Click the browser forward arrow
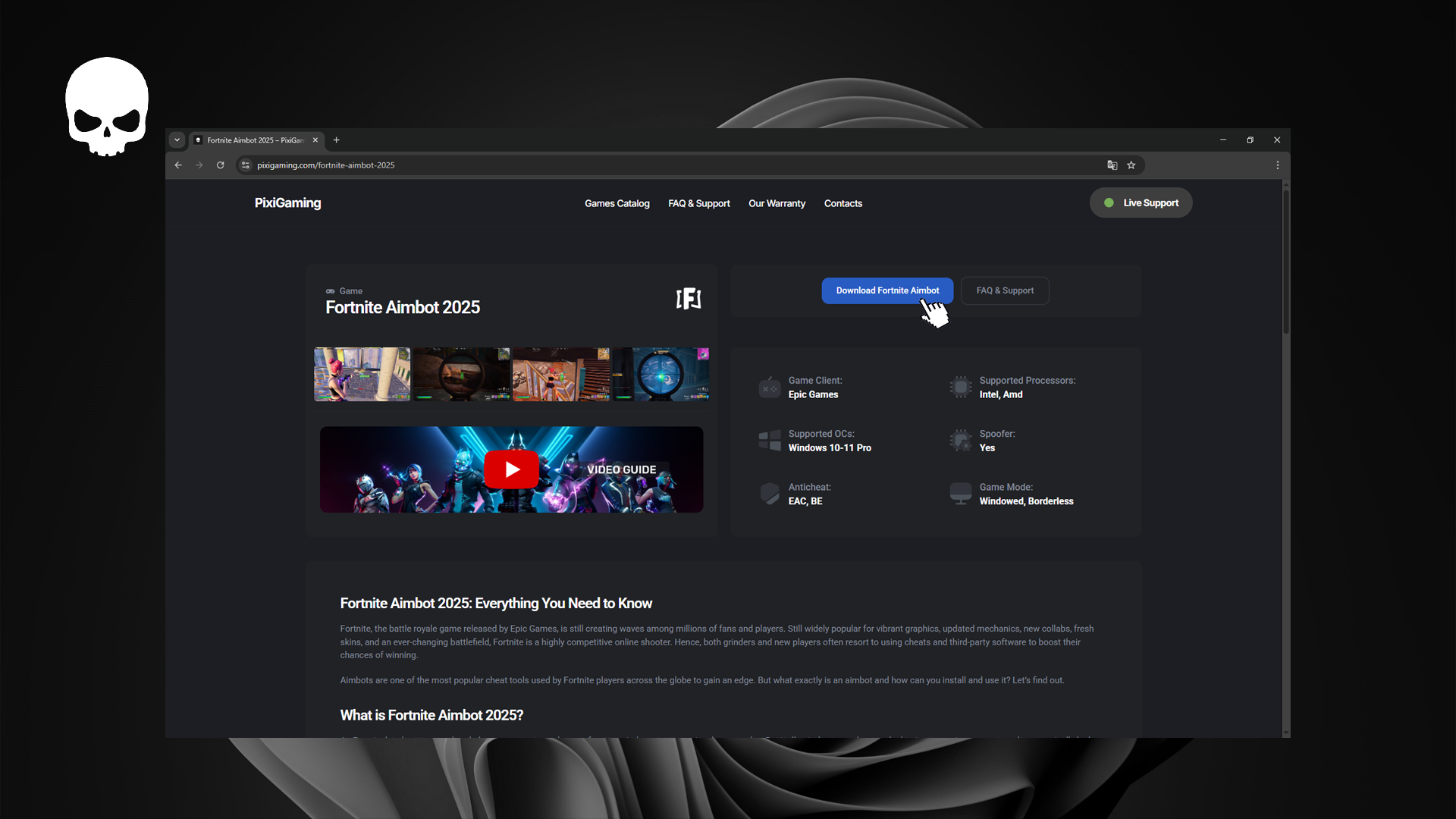Image resolution: width=1456 pixels, height=819 pixels. 199,165
